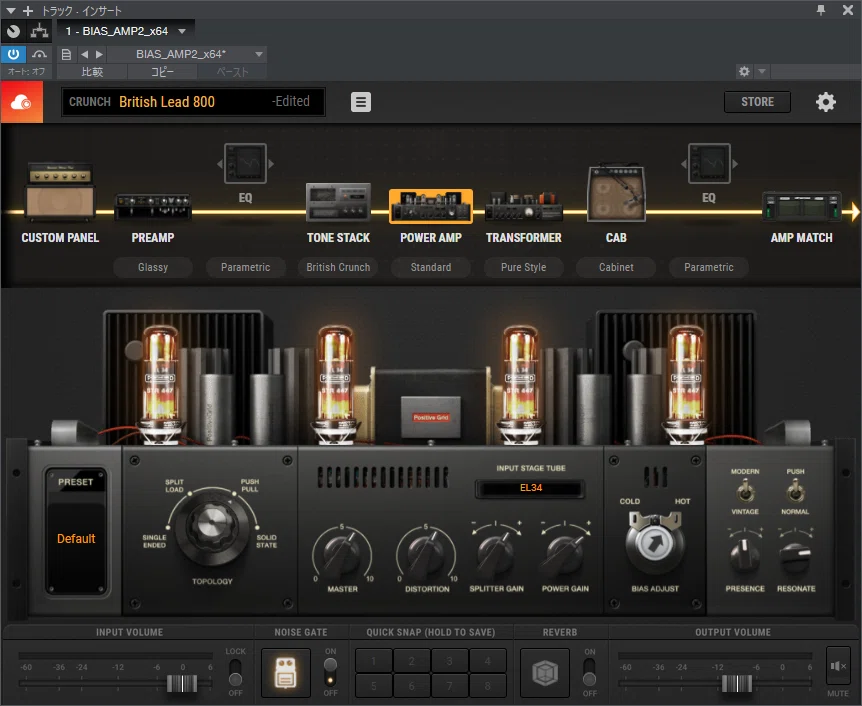
Task: Click the Power Gain knob
Action: pos(565,554)
